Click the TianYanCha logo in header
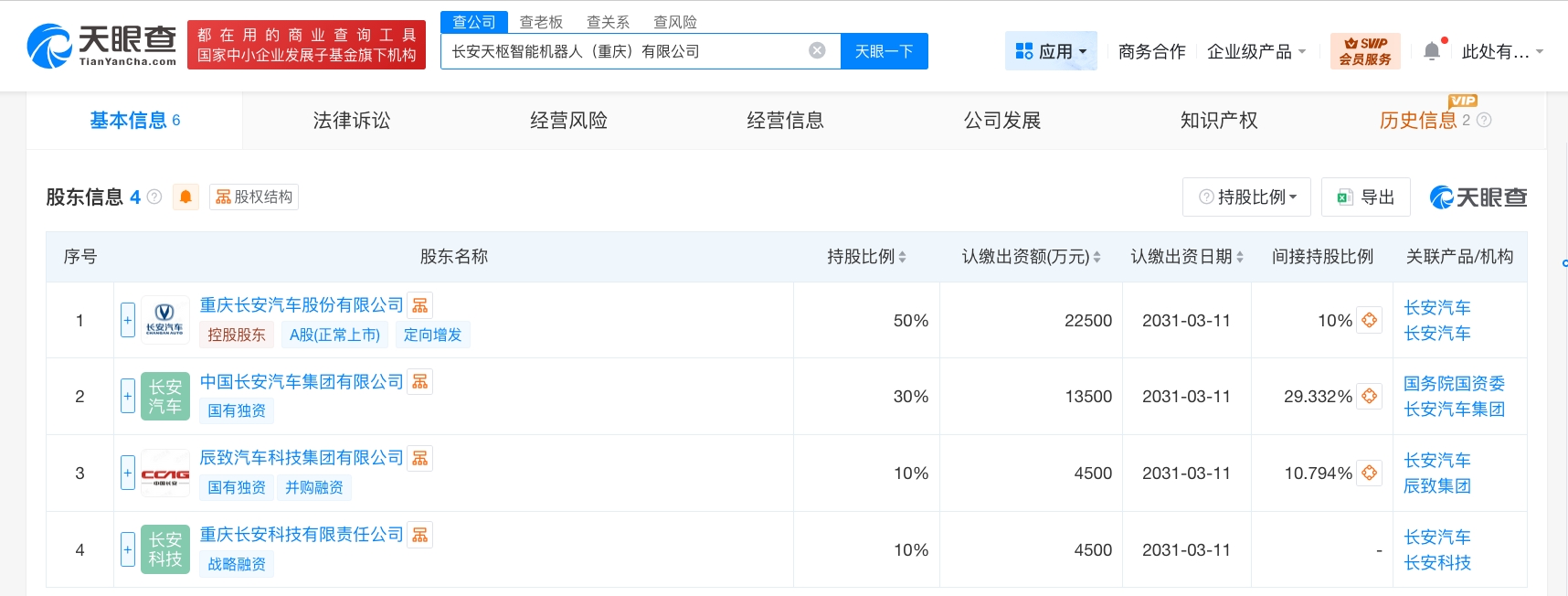This screenshot has width=1568, height=596. [x=101, y=46]
